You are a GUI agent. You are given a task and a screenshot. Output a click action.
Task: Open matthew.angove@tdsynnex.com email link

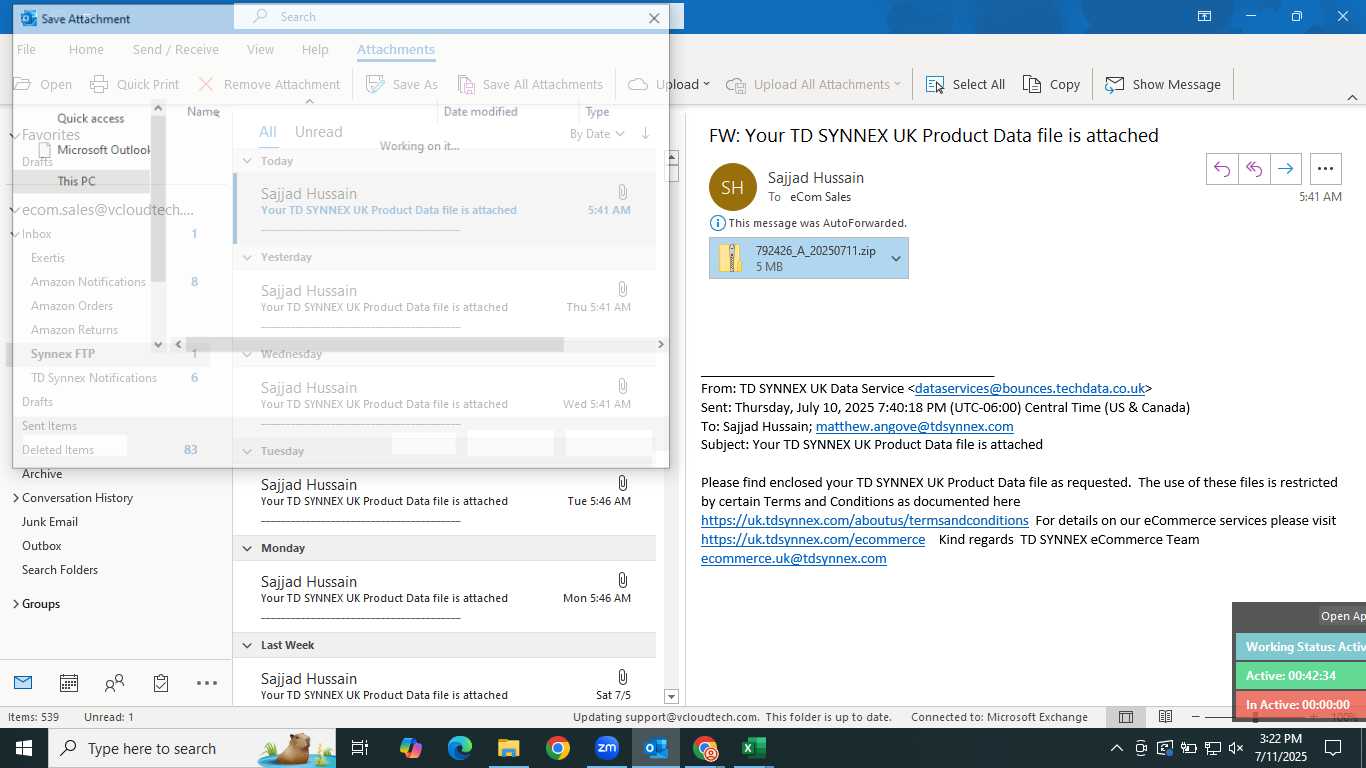tap(915, 426)
